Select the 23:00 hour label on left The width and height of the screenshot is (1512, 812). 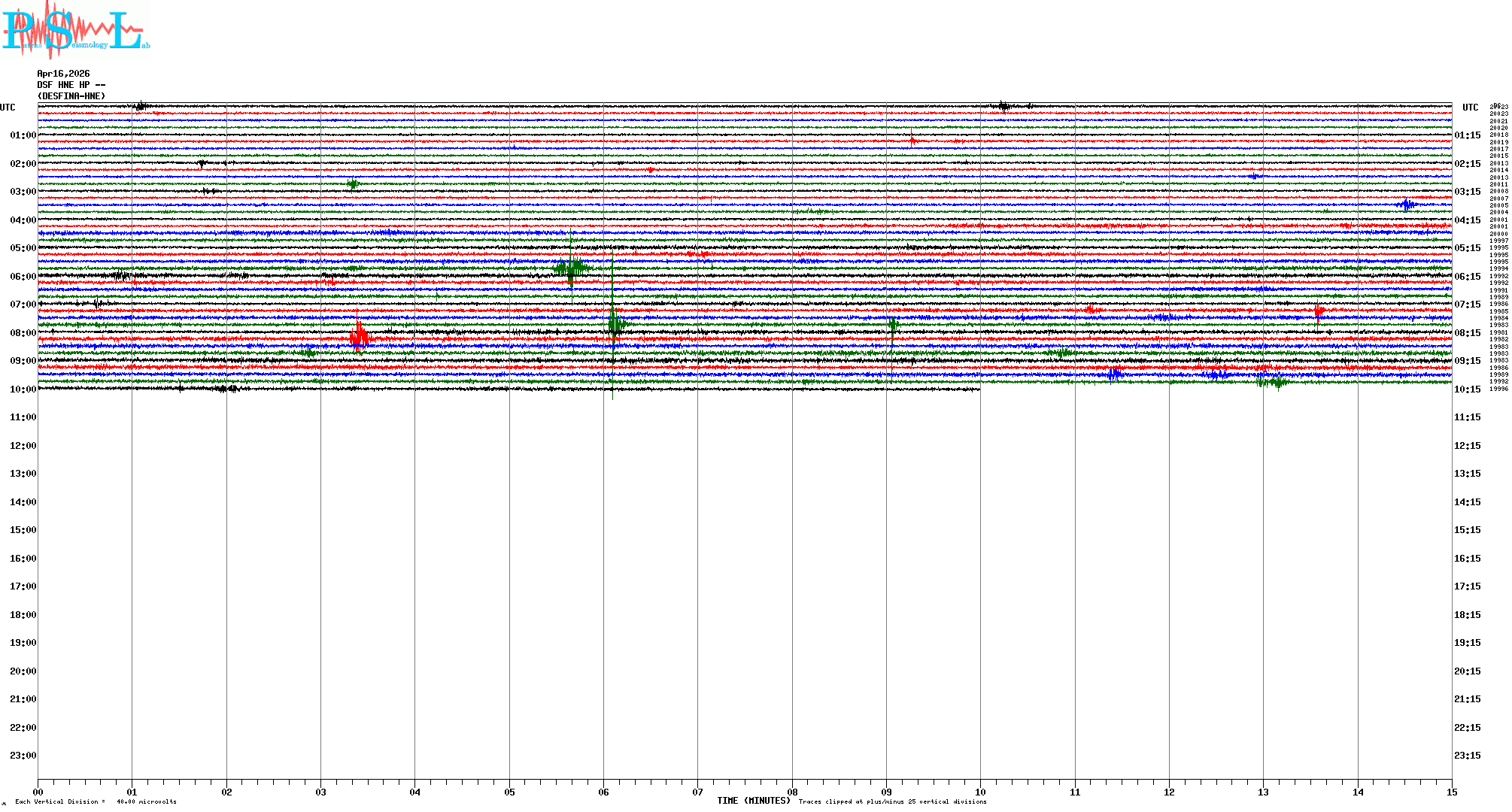click(x=23, y=756)
